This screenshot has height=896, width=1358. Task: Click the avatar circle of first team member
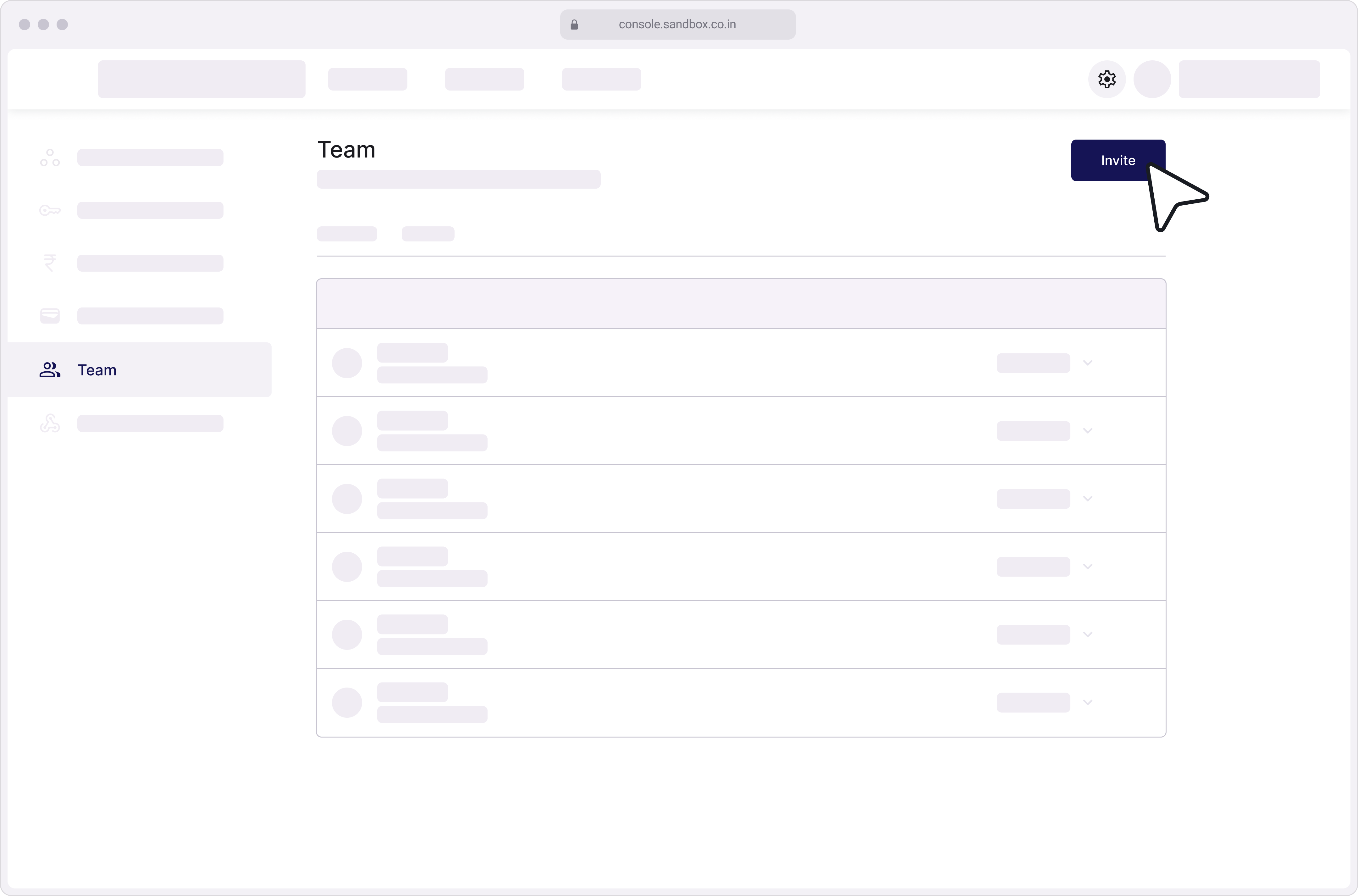click(x=347, y=363)
